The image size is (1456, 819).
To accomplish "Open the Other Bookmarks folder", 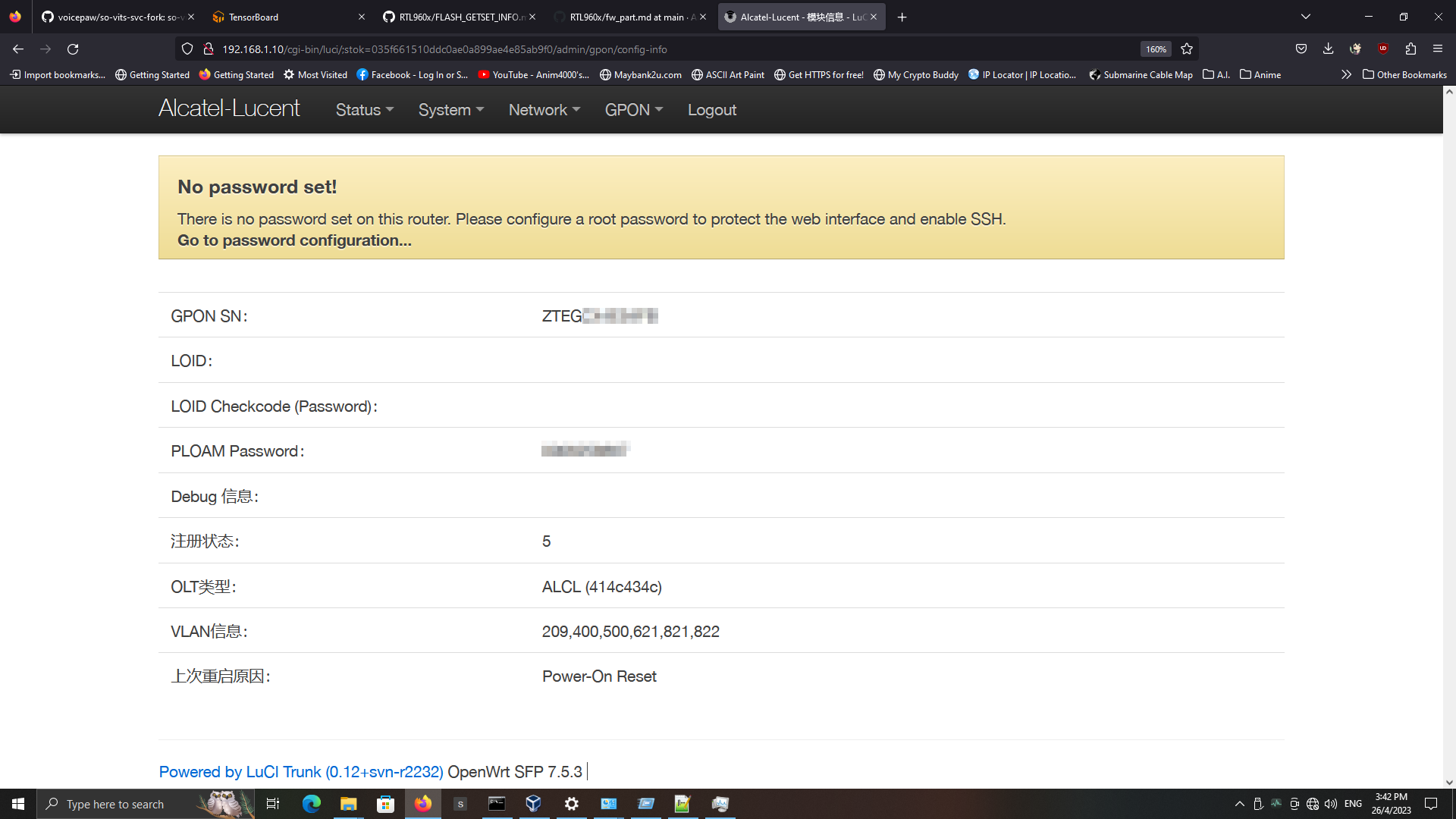I will pos(1404,74).
